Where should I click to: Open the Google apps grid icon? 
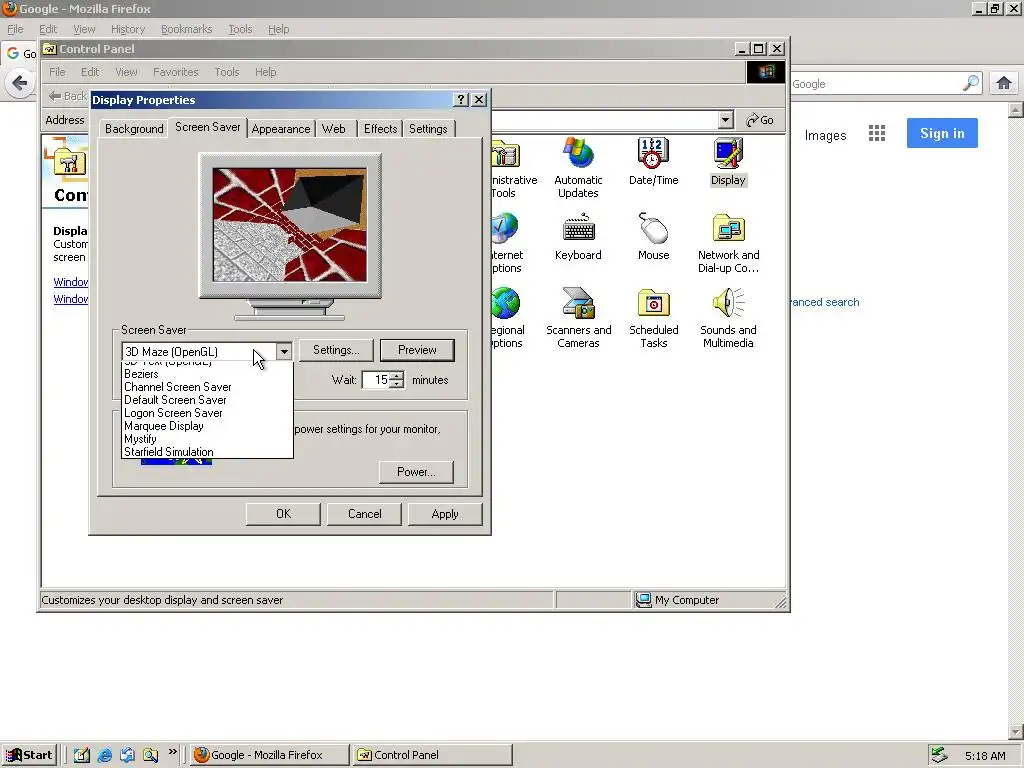click(876, 134)
